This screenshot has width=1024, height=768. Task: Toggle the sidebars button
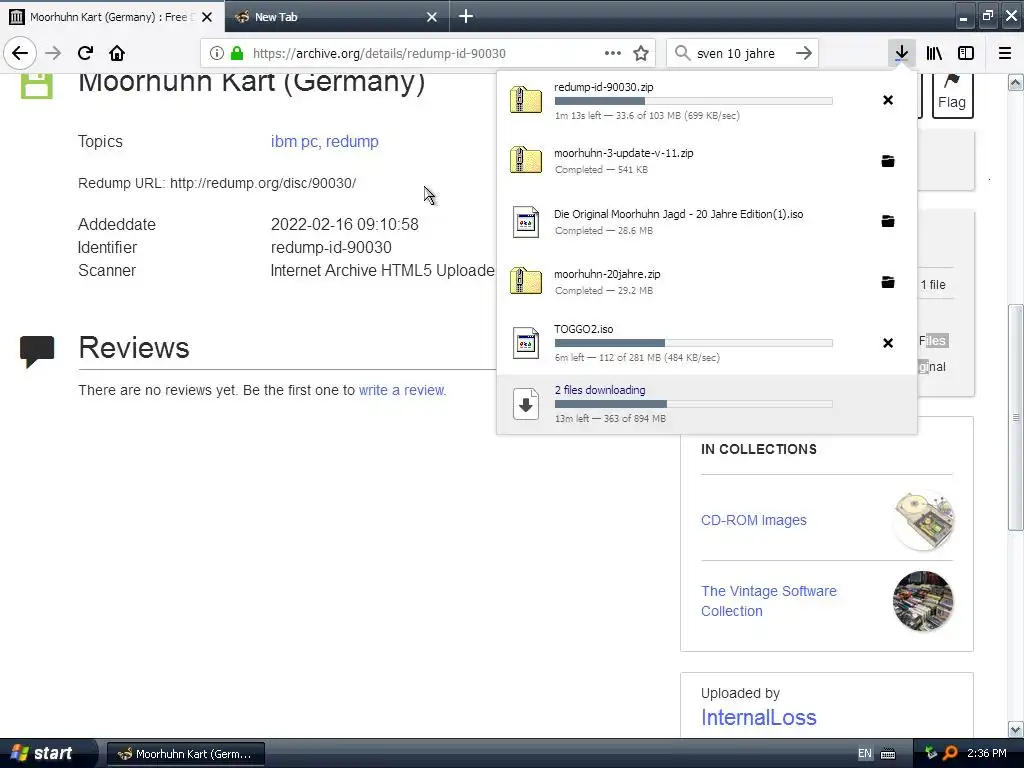tap(966, 54)
